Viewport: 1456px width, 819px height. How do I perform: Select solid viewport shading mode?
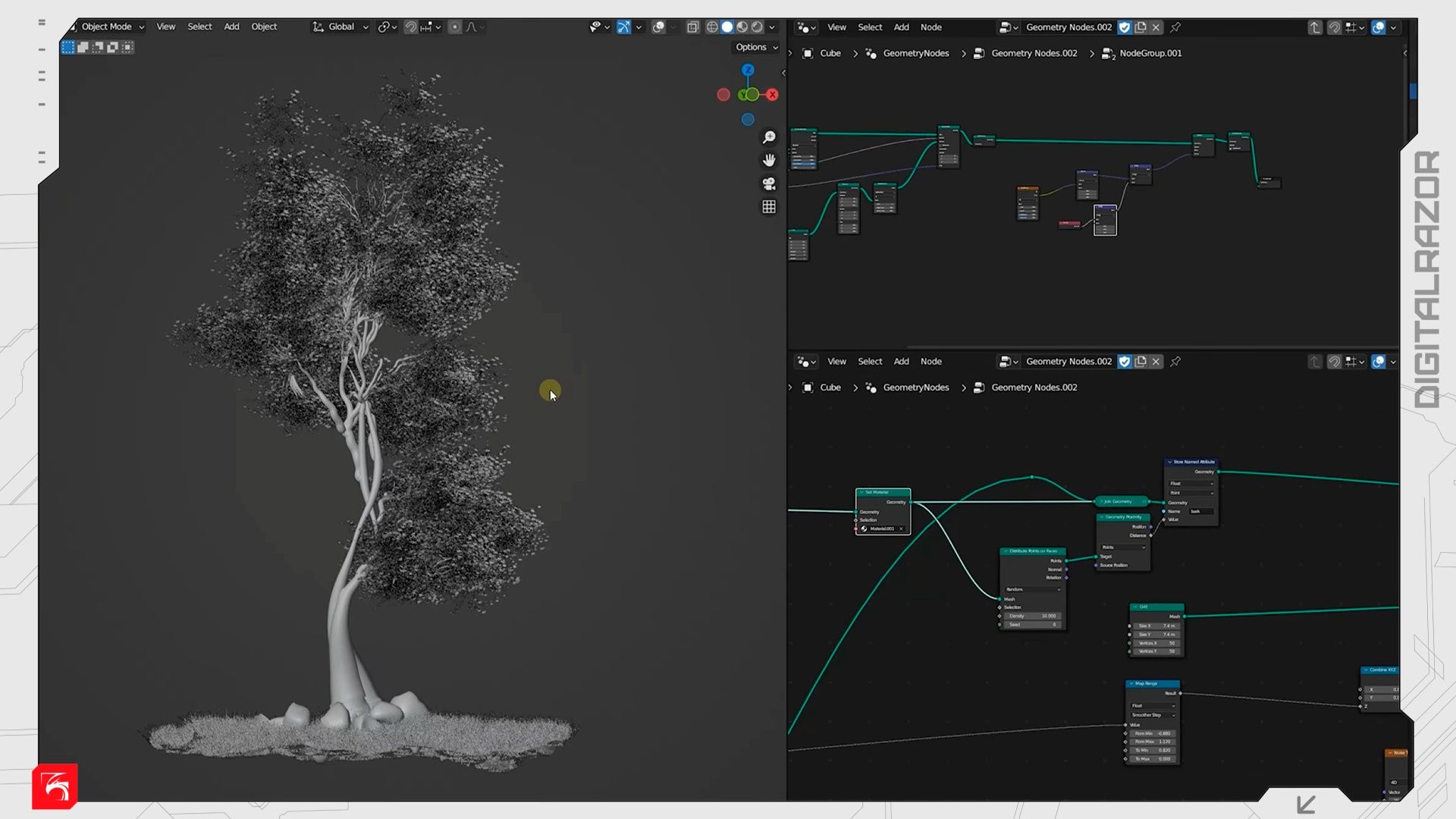click(727, 27)
